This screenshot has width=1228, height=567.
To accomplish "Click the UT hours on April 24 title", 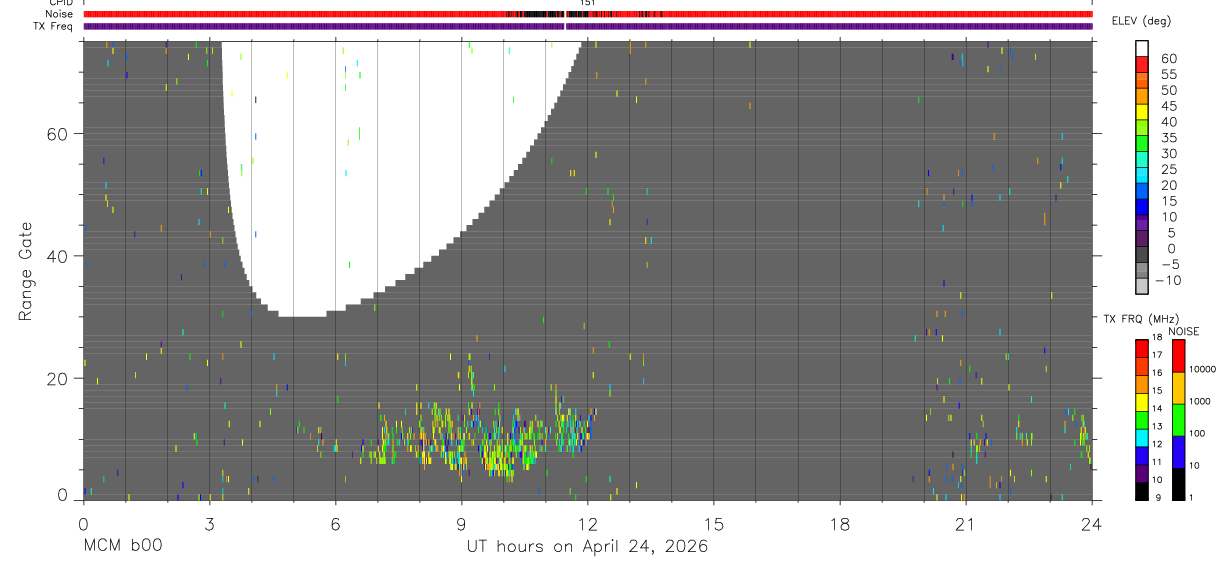I will point(587,547).
